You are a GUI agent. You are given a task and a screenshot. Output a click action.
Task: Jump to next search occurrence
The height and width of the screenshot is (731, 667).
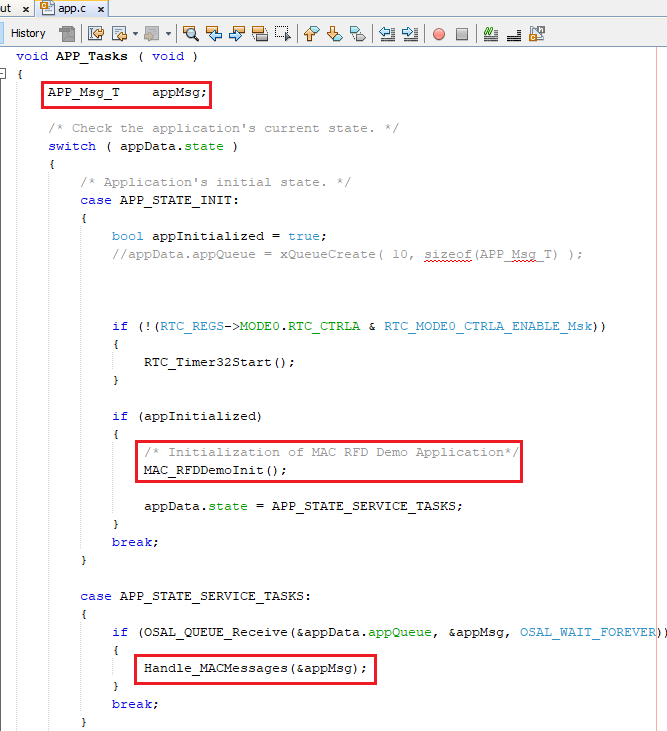[x=236, y=33]
